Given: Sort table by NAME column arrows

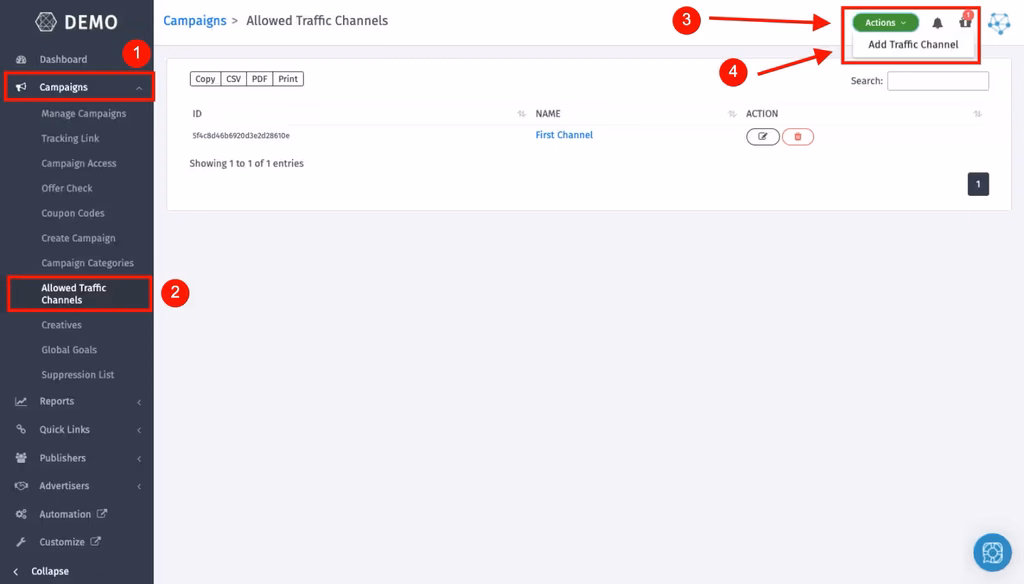Looking at the screenshot, I should point(732,114).
